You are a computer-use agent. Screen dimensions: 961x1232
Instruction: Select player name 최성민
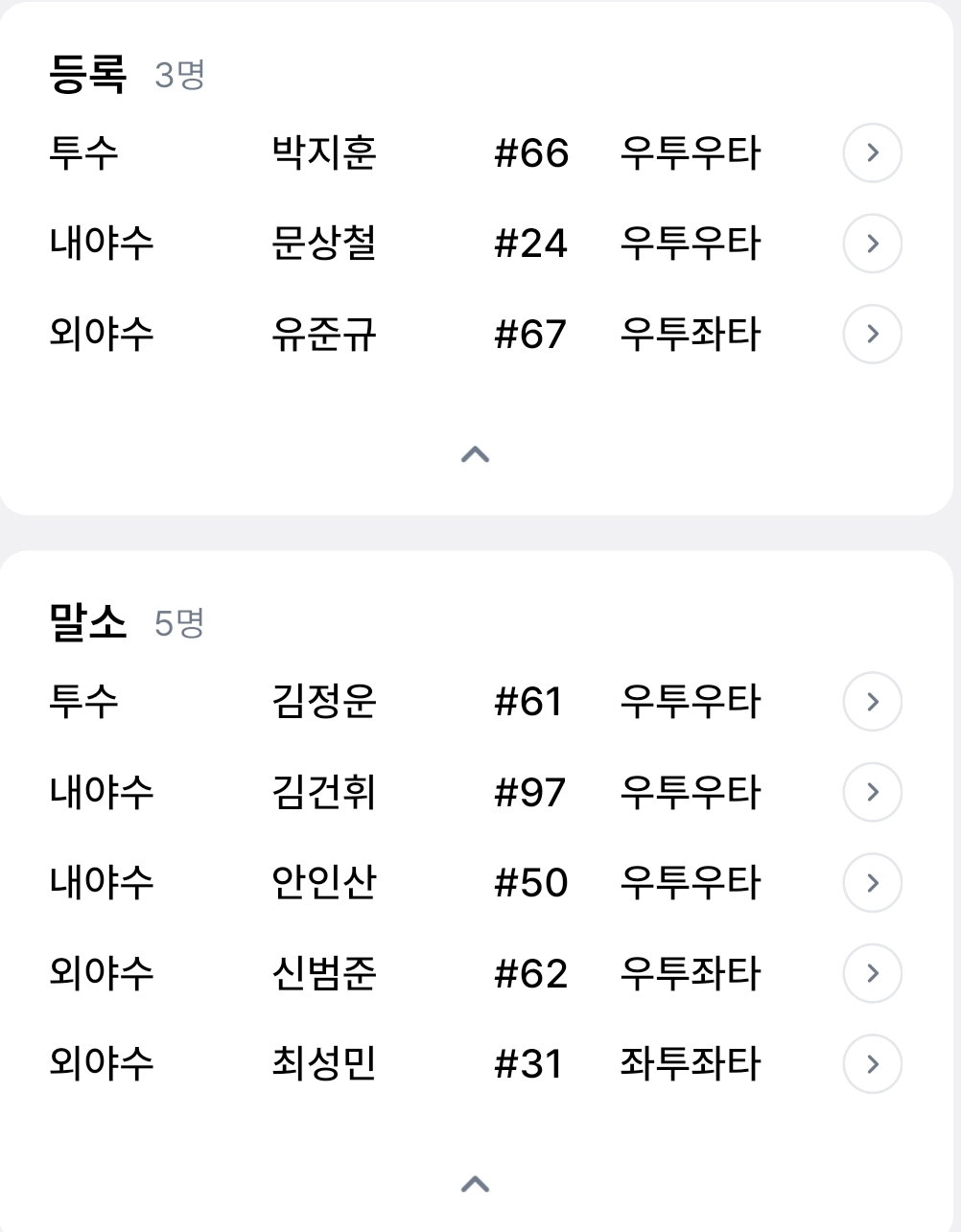tap(324, 1064)
